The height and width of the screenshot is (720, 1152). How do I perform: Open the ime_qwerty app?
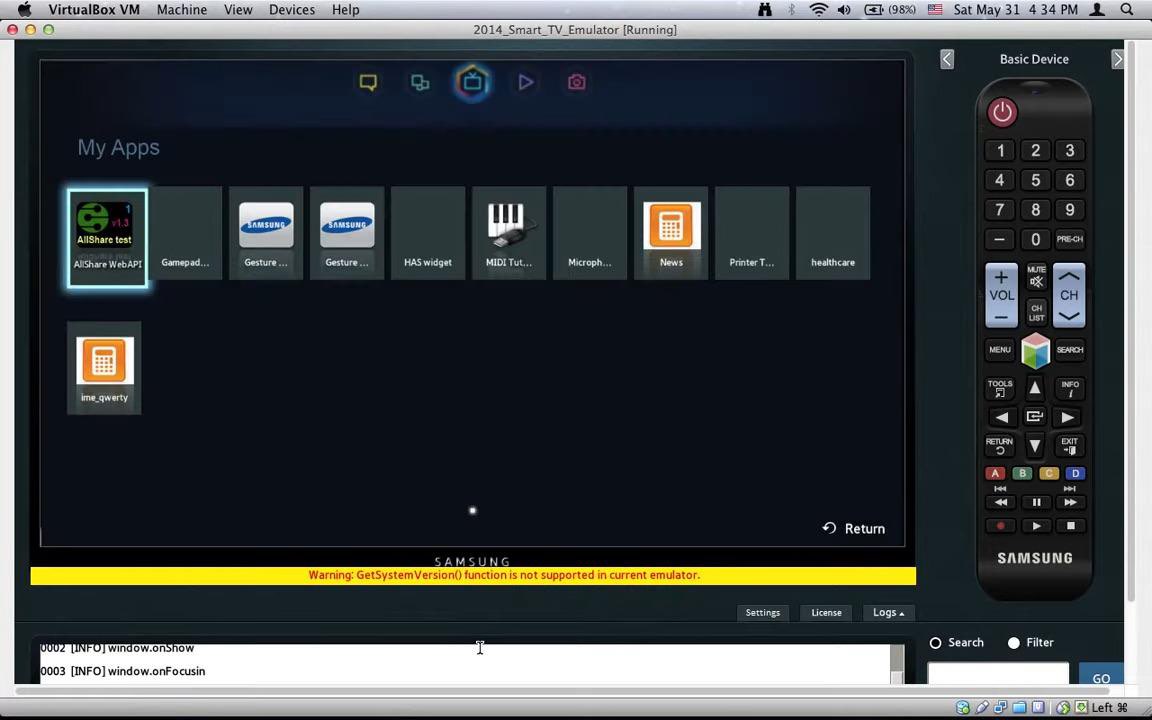pos(104,365)
